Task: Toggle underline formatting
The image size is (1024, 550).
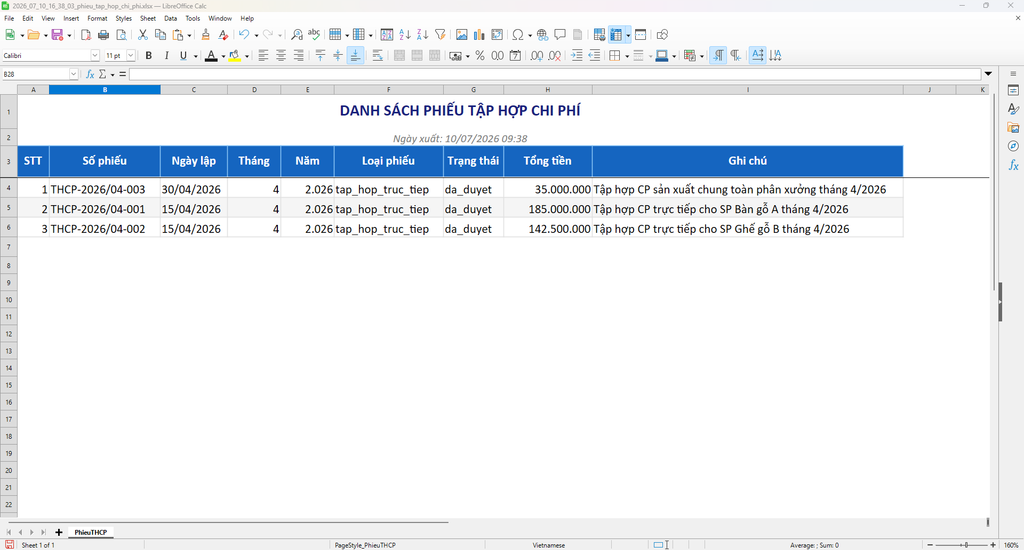Action: click(184, 56)
